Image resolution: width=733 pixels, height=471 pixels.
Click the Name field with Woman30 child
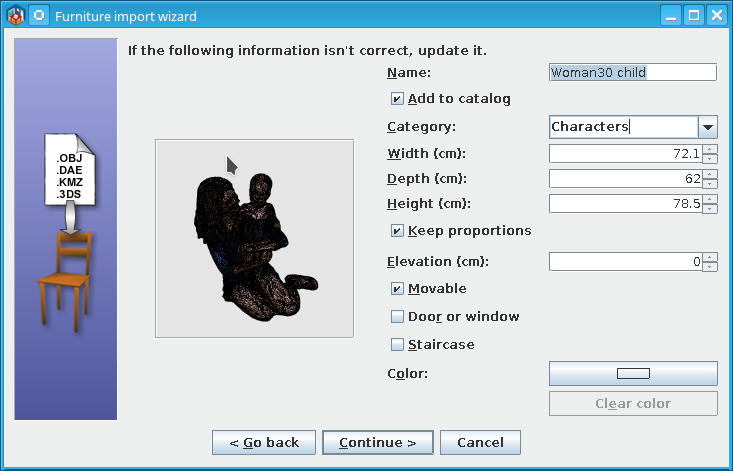tap(633, 72)
